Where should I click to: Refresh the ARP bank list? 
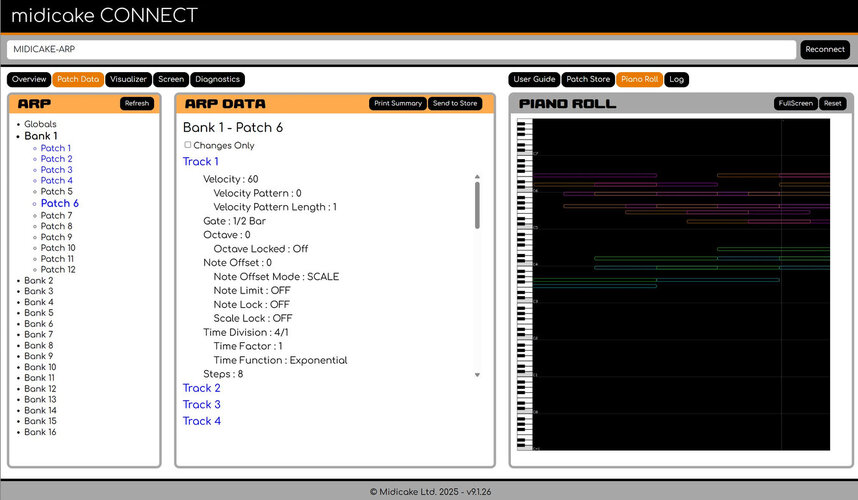[x=137, y=103]
